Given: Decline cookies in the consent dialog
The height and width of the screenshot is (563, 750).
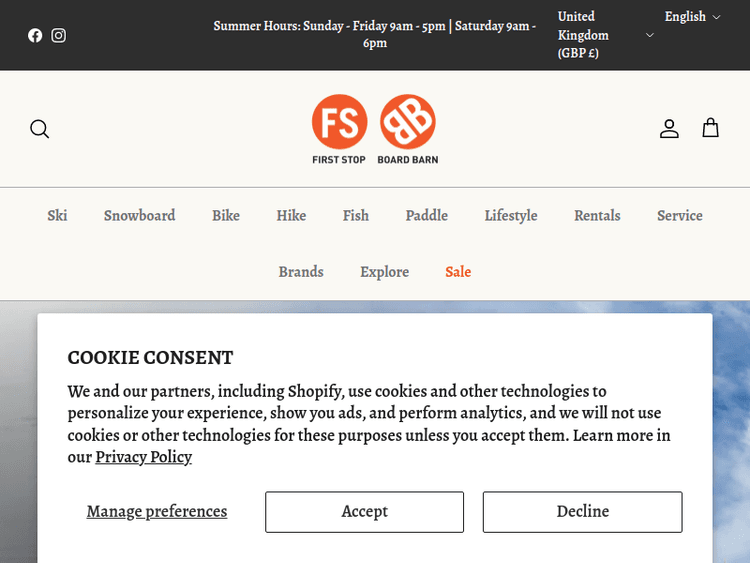Looking at the screenshot, I should pos(582,512).
